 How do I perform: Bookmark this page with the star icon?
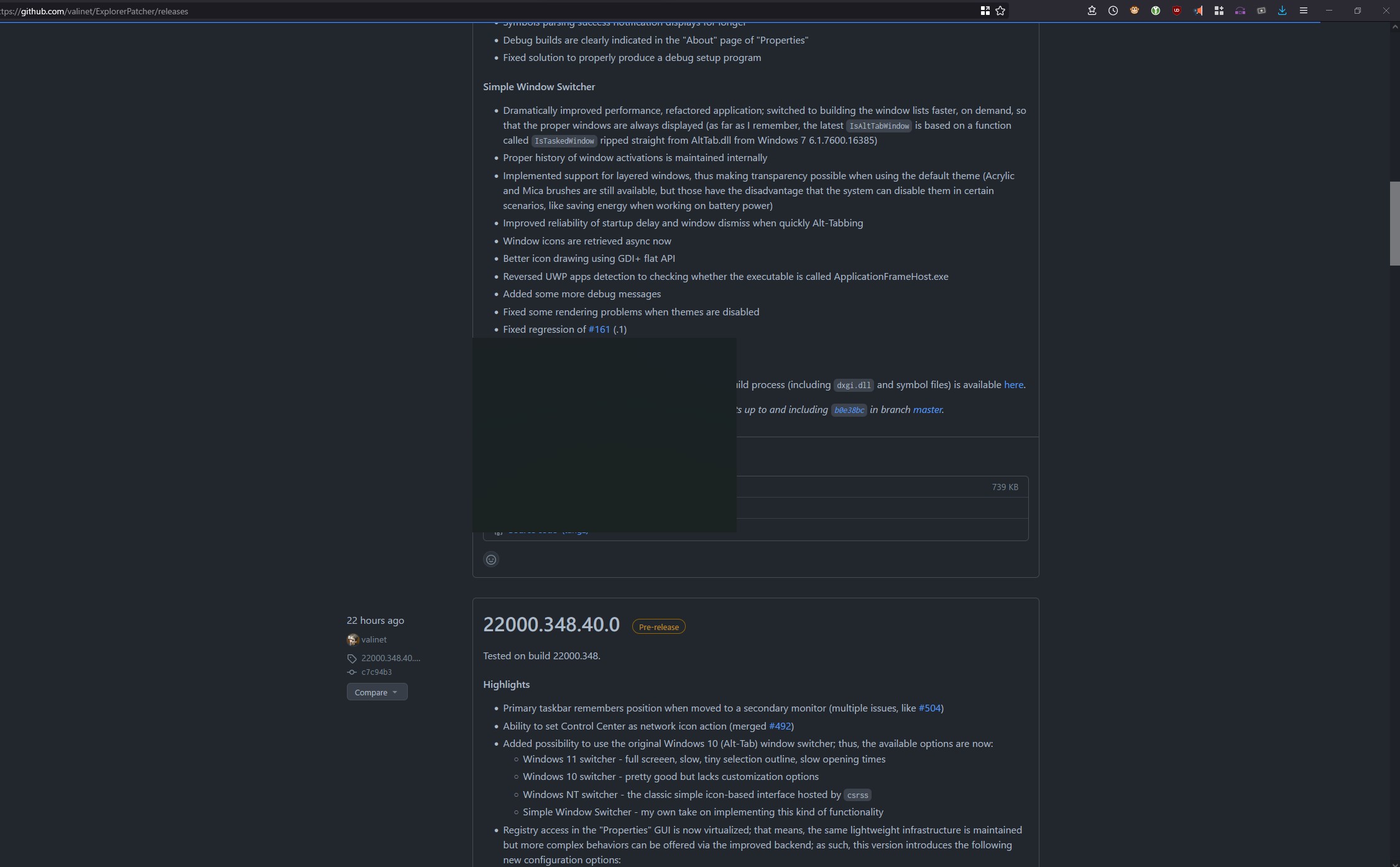(1000, 11)
